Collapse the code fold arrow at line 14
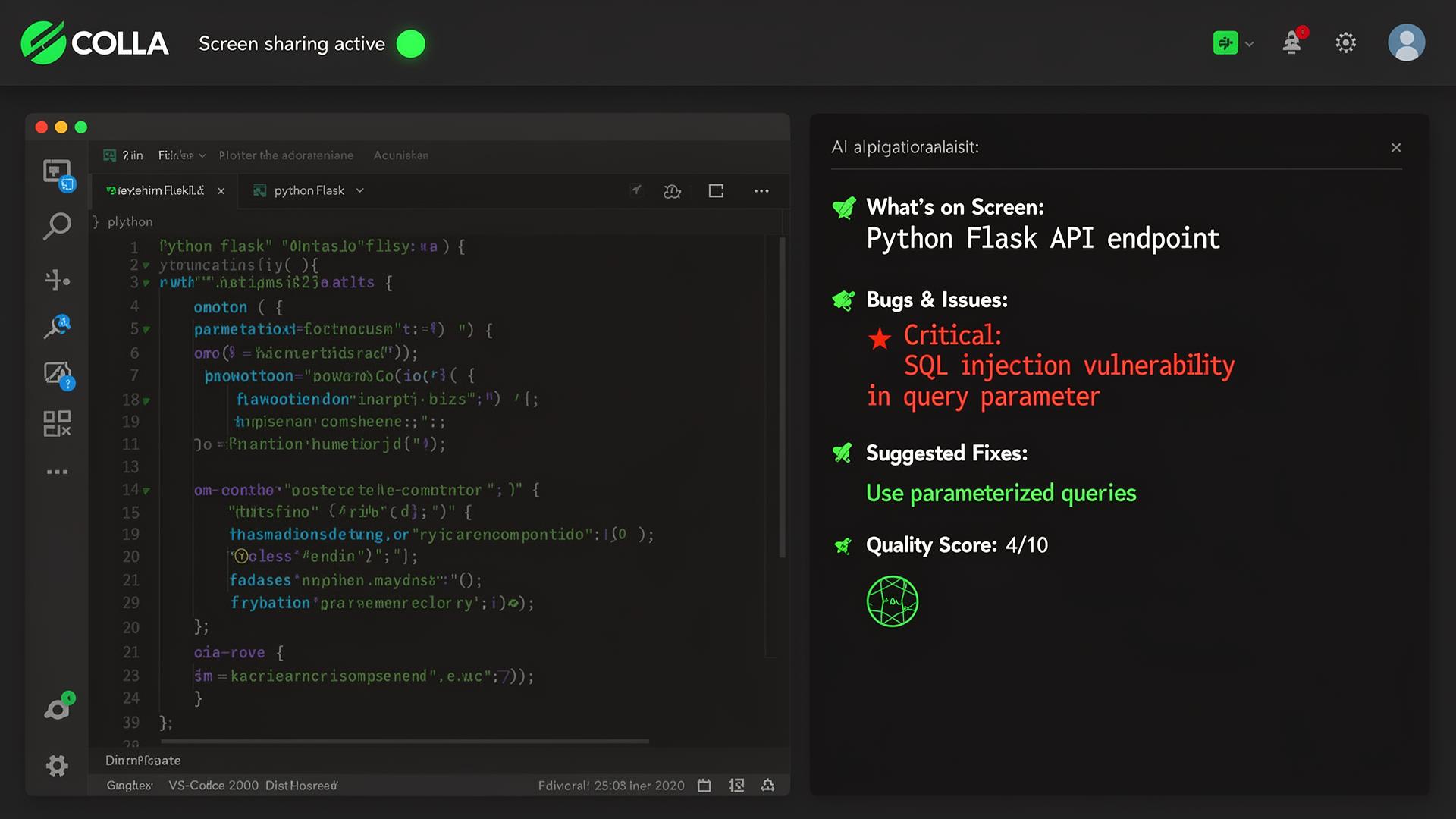This screenshot has height=819, width=1456. [146, 491]
